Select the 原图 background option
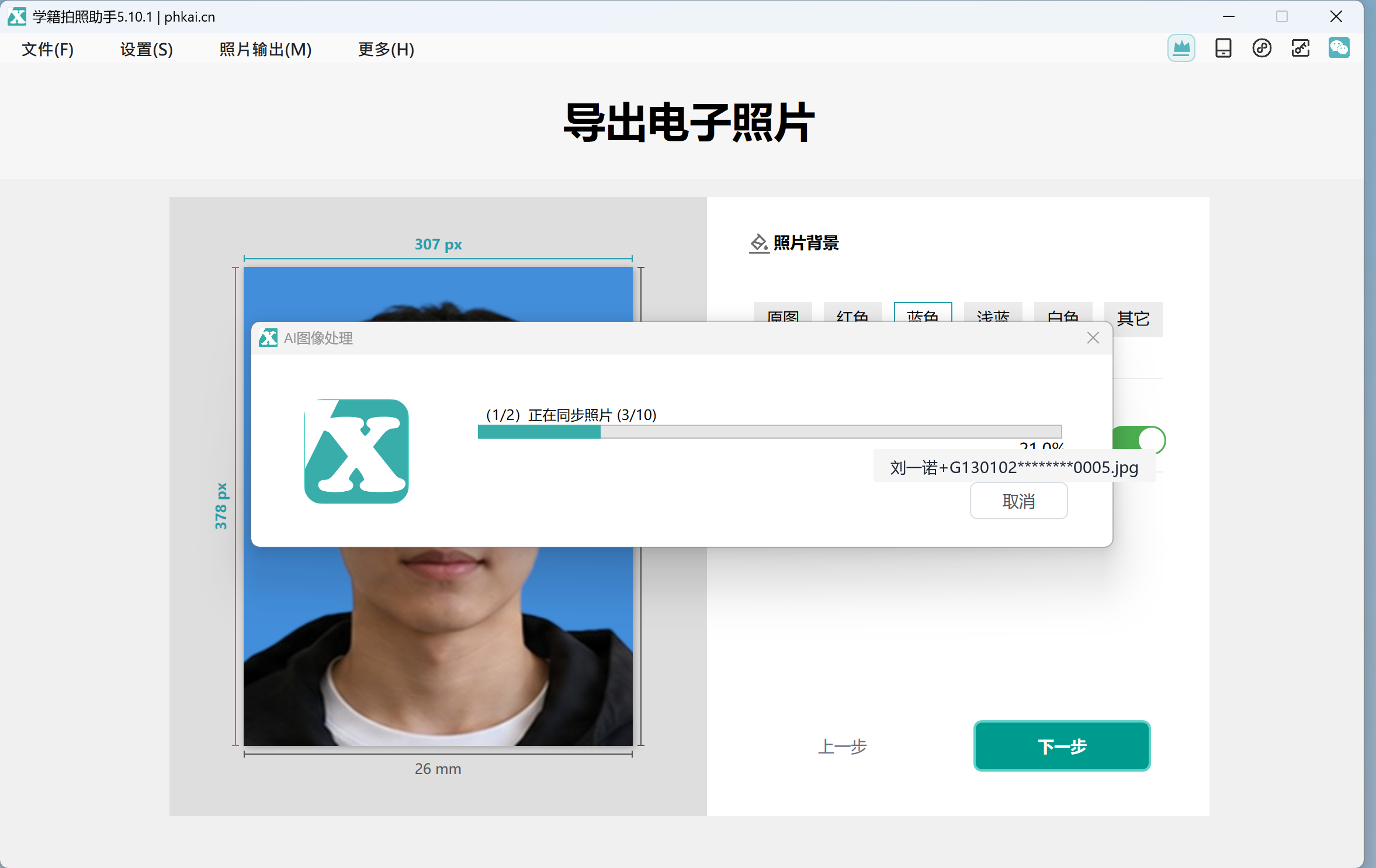Image resolution: width=1376 pixels, height=868 pixels. coord(782,313)
